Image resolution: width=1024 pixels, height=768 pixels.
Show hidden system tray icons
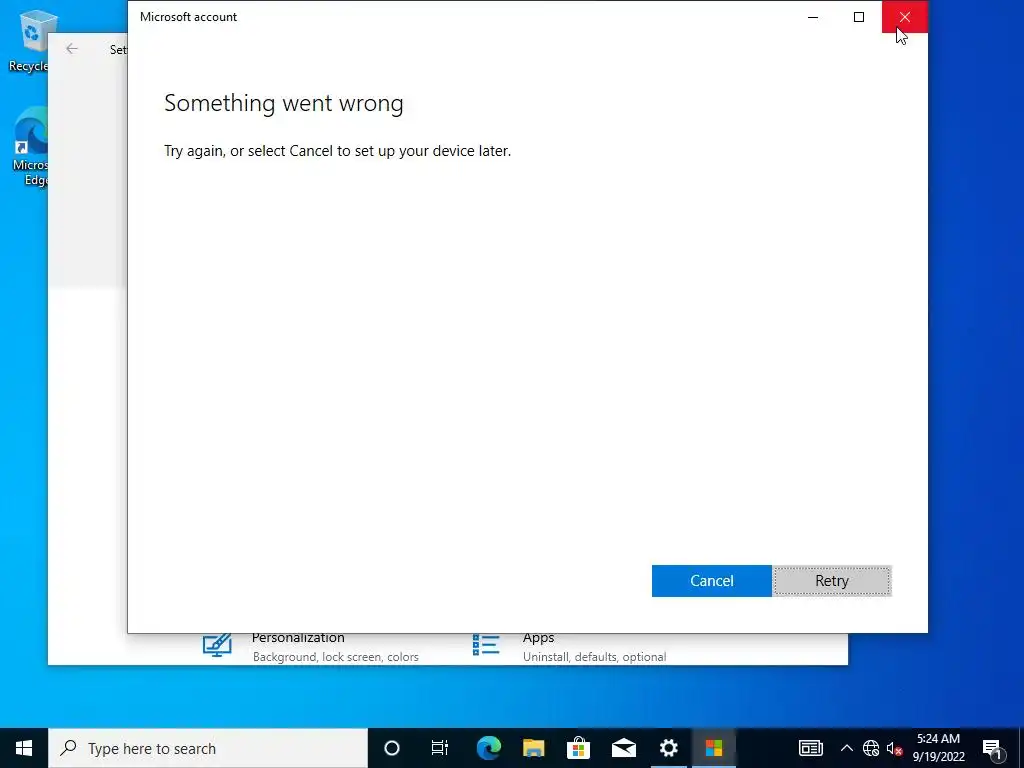[846, 748]
